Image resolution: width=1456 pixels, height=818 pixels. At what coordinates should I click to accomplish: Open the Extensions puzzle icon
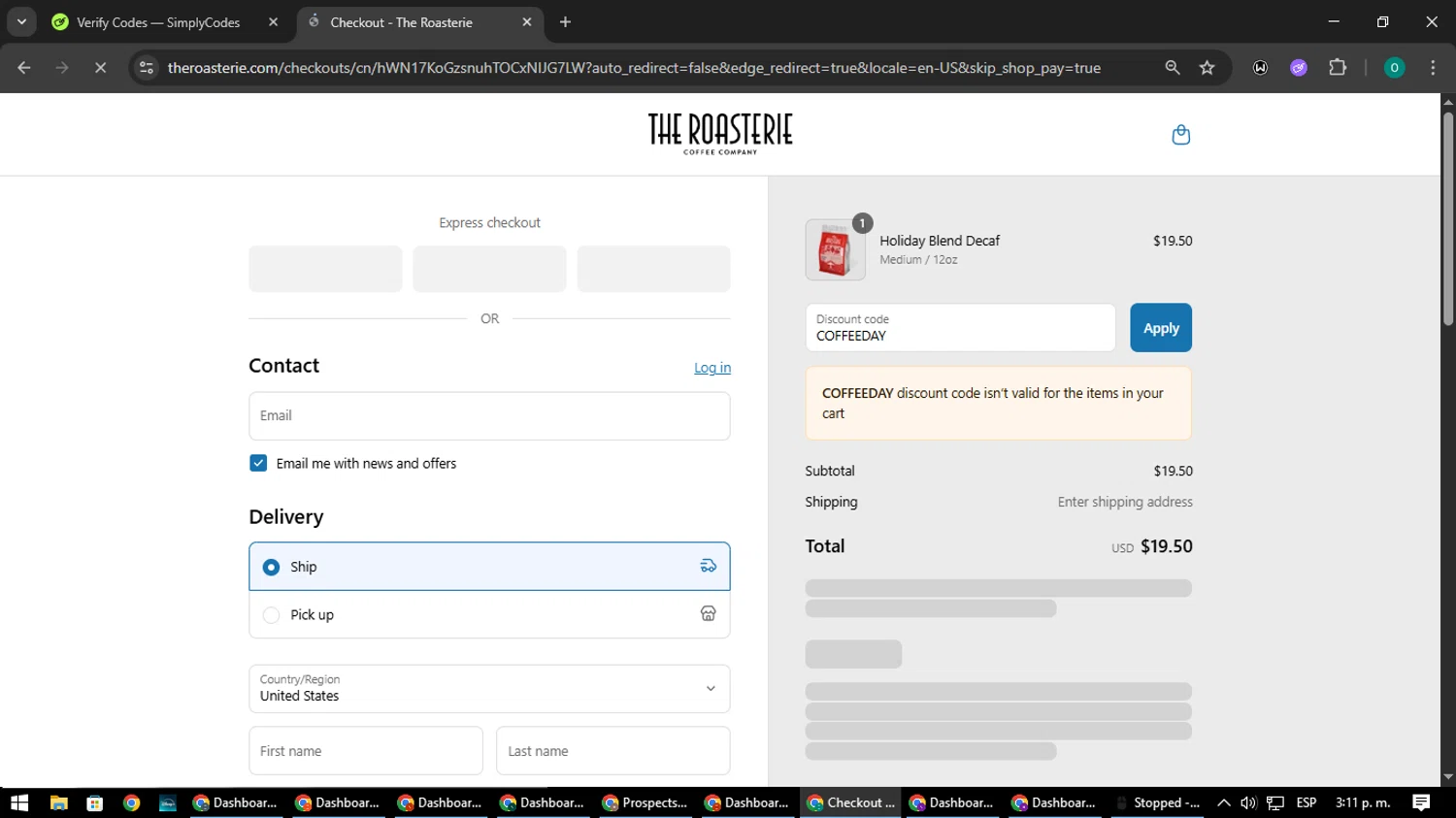pyautogui.click(x=1338, y=68)
